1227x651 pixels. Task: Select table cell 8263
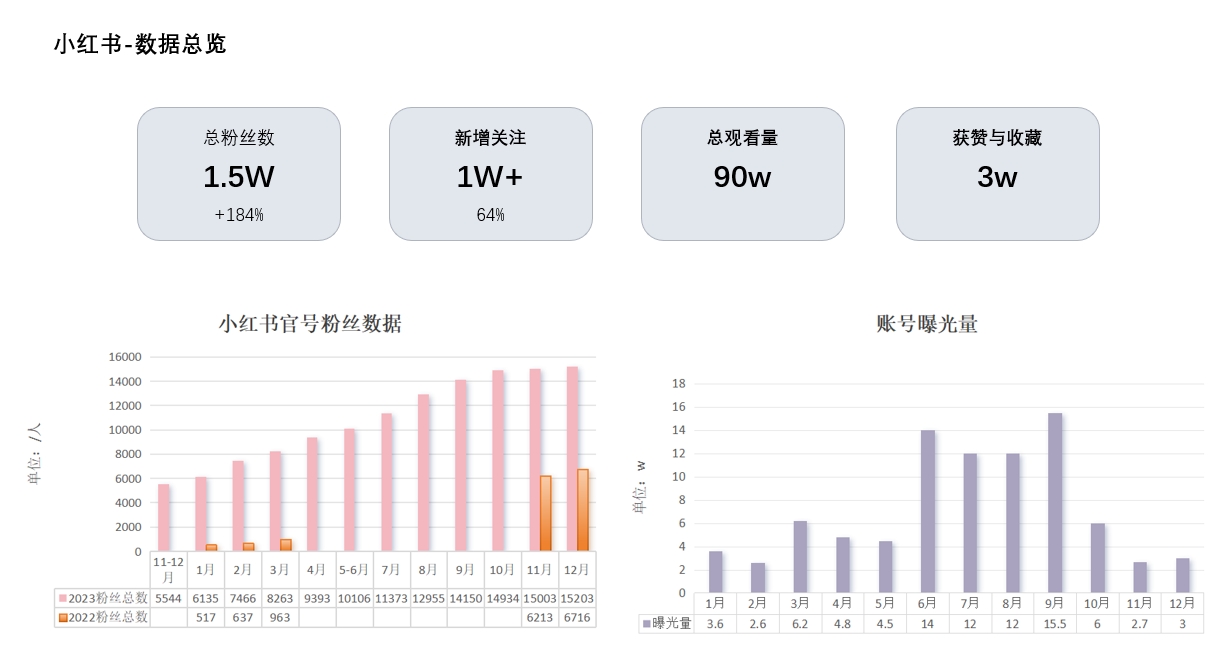coord(280,598)
